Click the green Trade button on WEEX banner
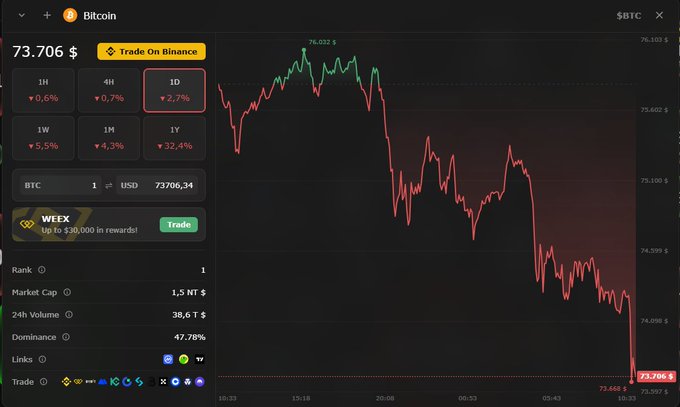The height and width of the screenshot is (407, 680). 179,224
